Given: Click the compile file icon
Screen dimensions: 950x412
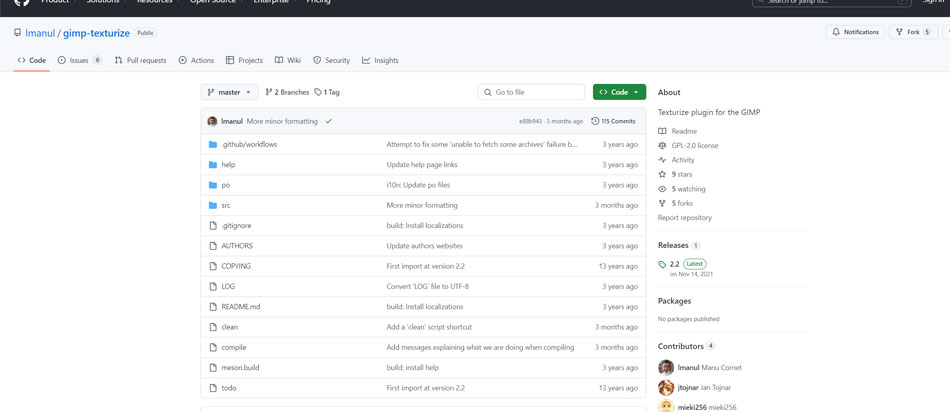Looking at the screenshot, I should 213,347.
